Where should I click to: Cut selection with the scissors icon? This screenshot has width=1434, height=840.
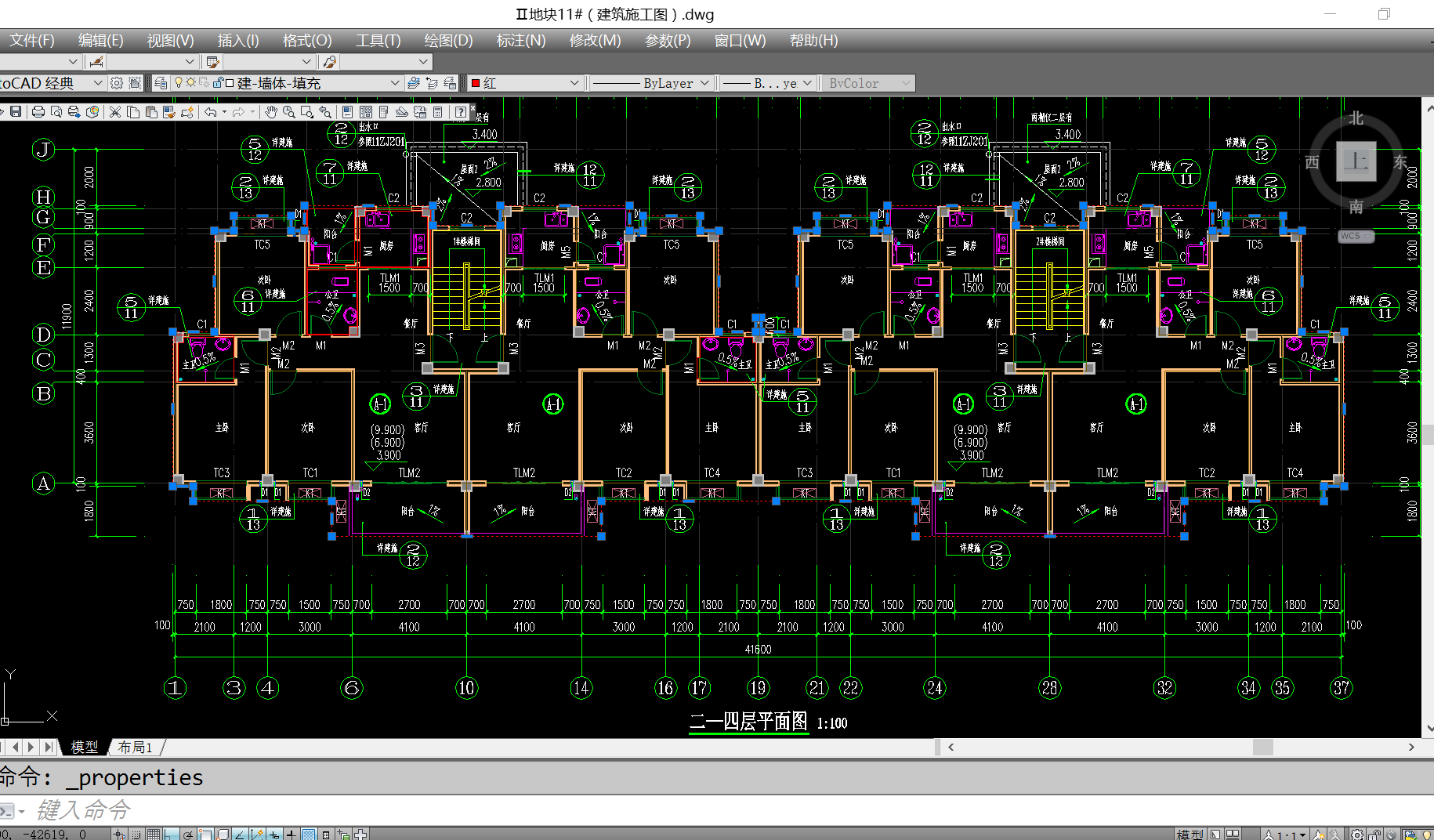point(114,112)
